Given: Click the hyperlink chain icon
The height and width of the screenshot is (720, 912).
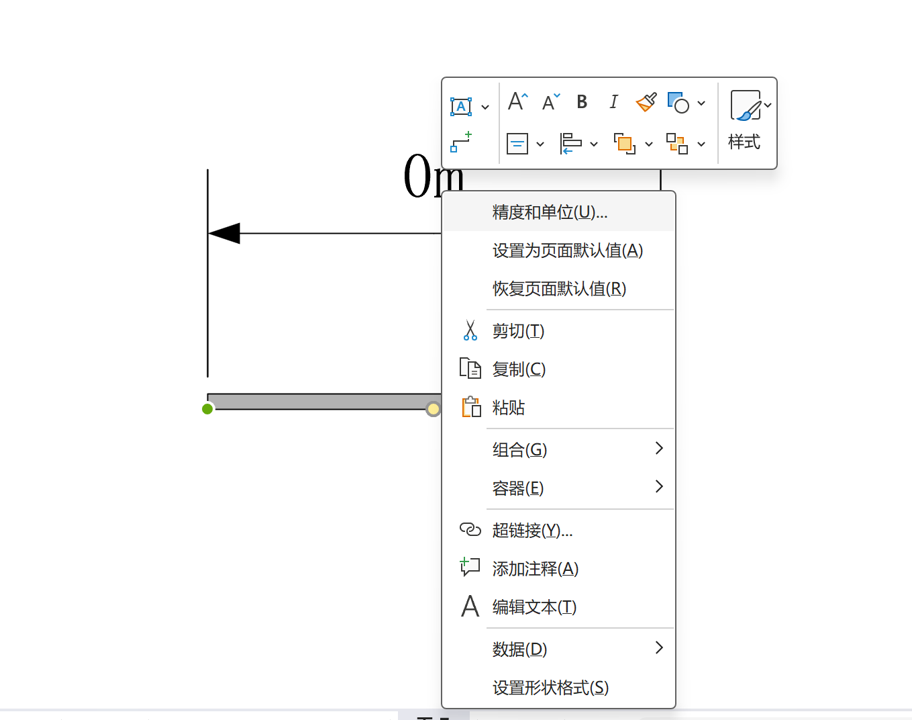Looking at the screenshot, I should [470, 529].
